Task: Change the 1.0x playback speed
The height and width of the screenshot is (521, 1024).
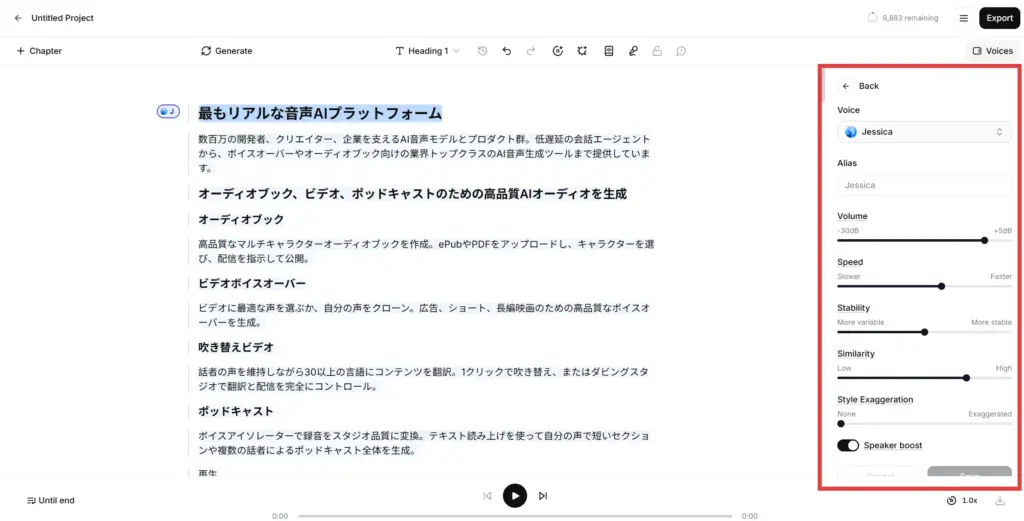Action: pos(962,501)
